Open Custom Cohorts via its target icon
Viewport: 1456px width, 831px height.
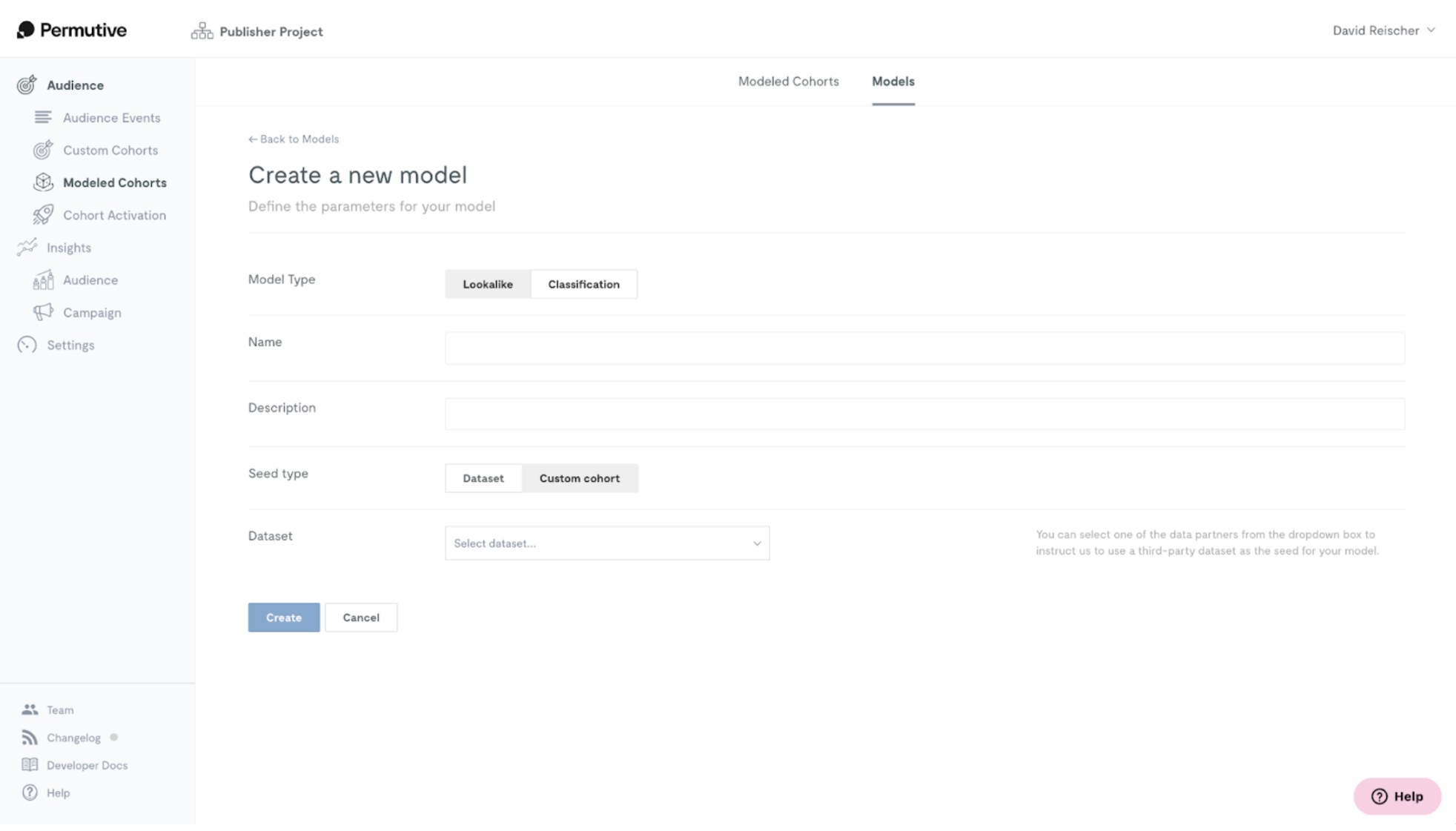42,150
